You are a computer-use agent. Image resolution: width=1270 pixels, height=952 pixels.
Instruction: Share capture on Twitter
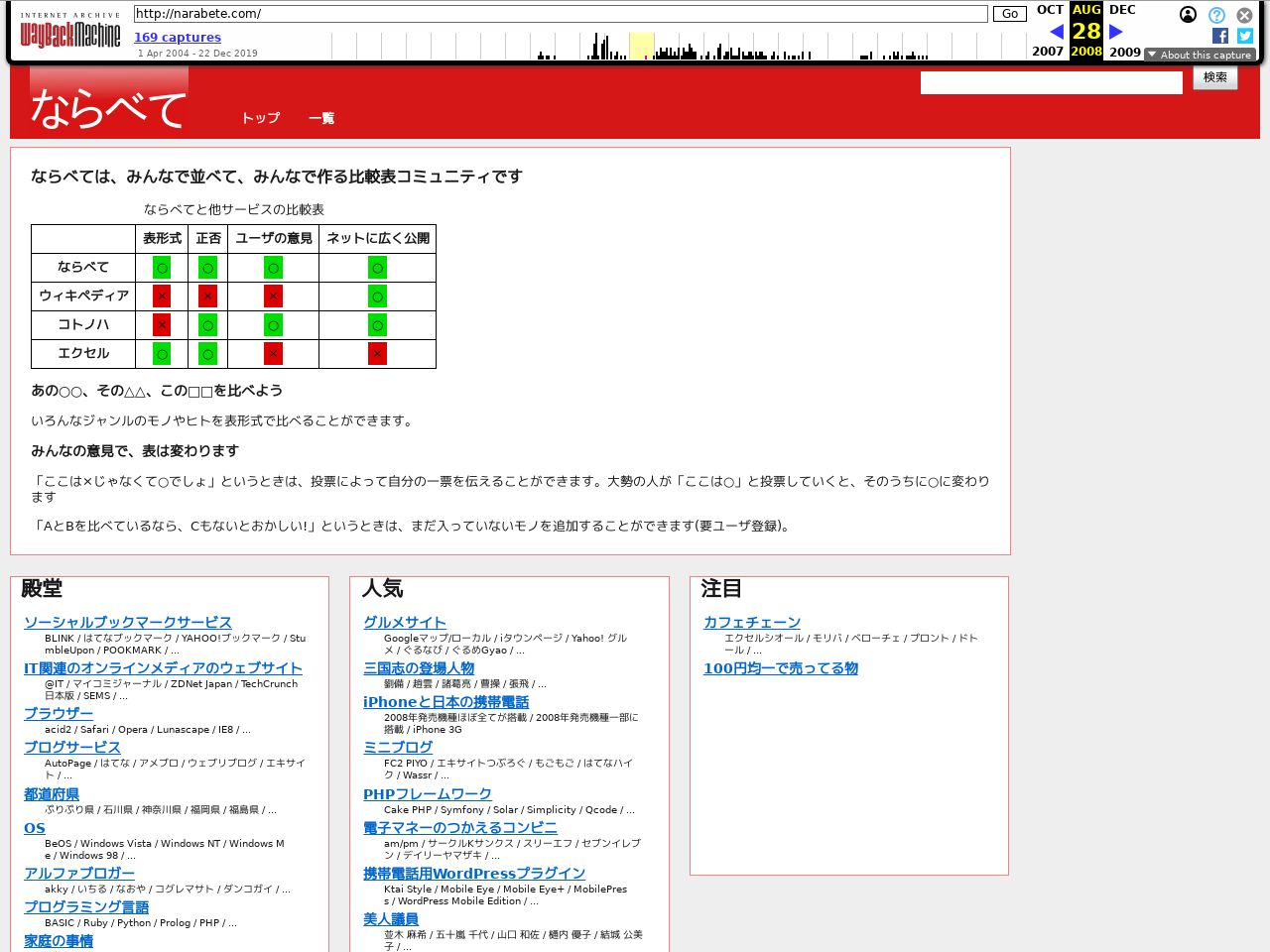coord(1245,36)
